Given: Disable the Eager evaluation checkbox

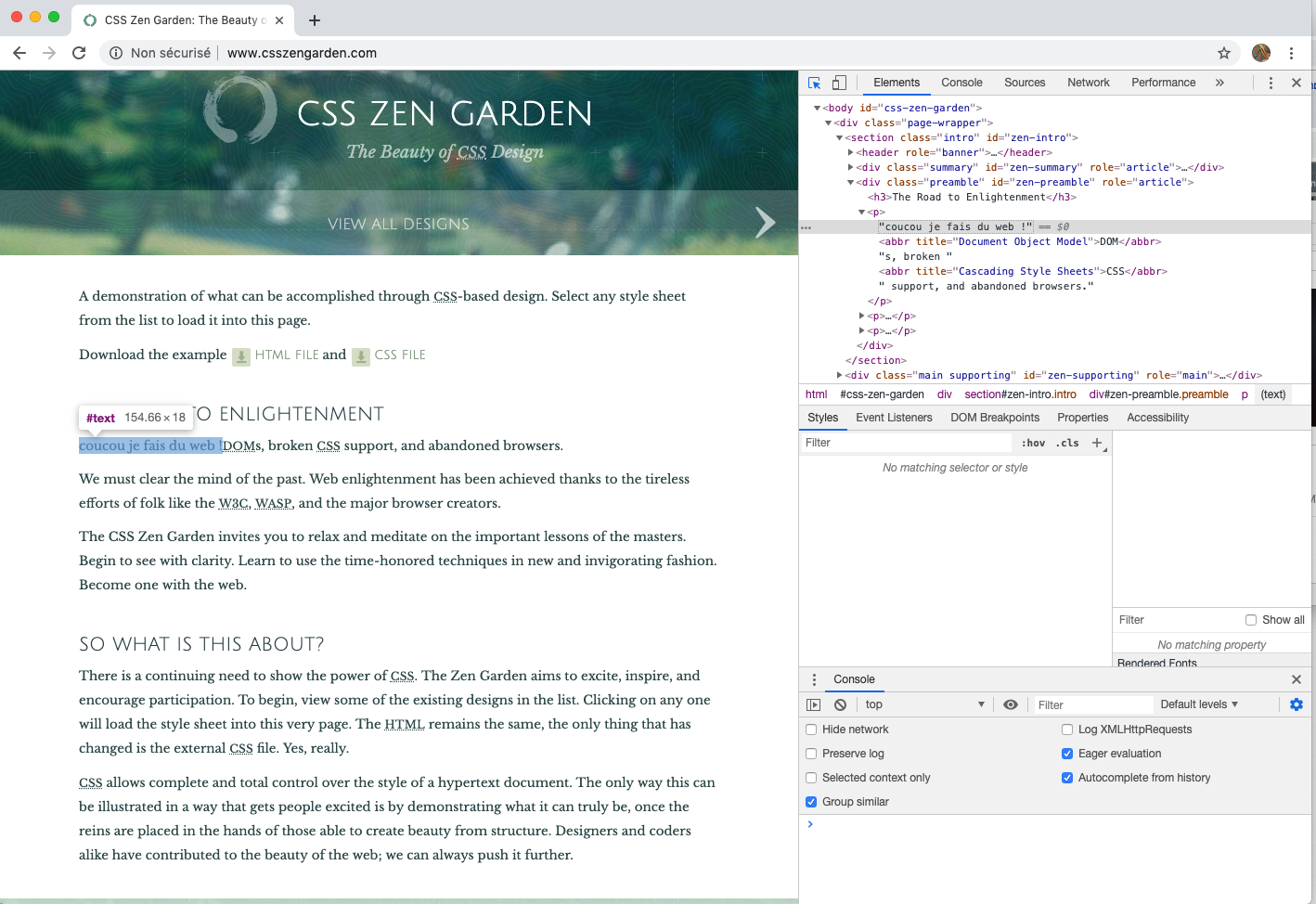Looking at the screenshot, I should [1067, 754].
